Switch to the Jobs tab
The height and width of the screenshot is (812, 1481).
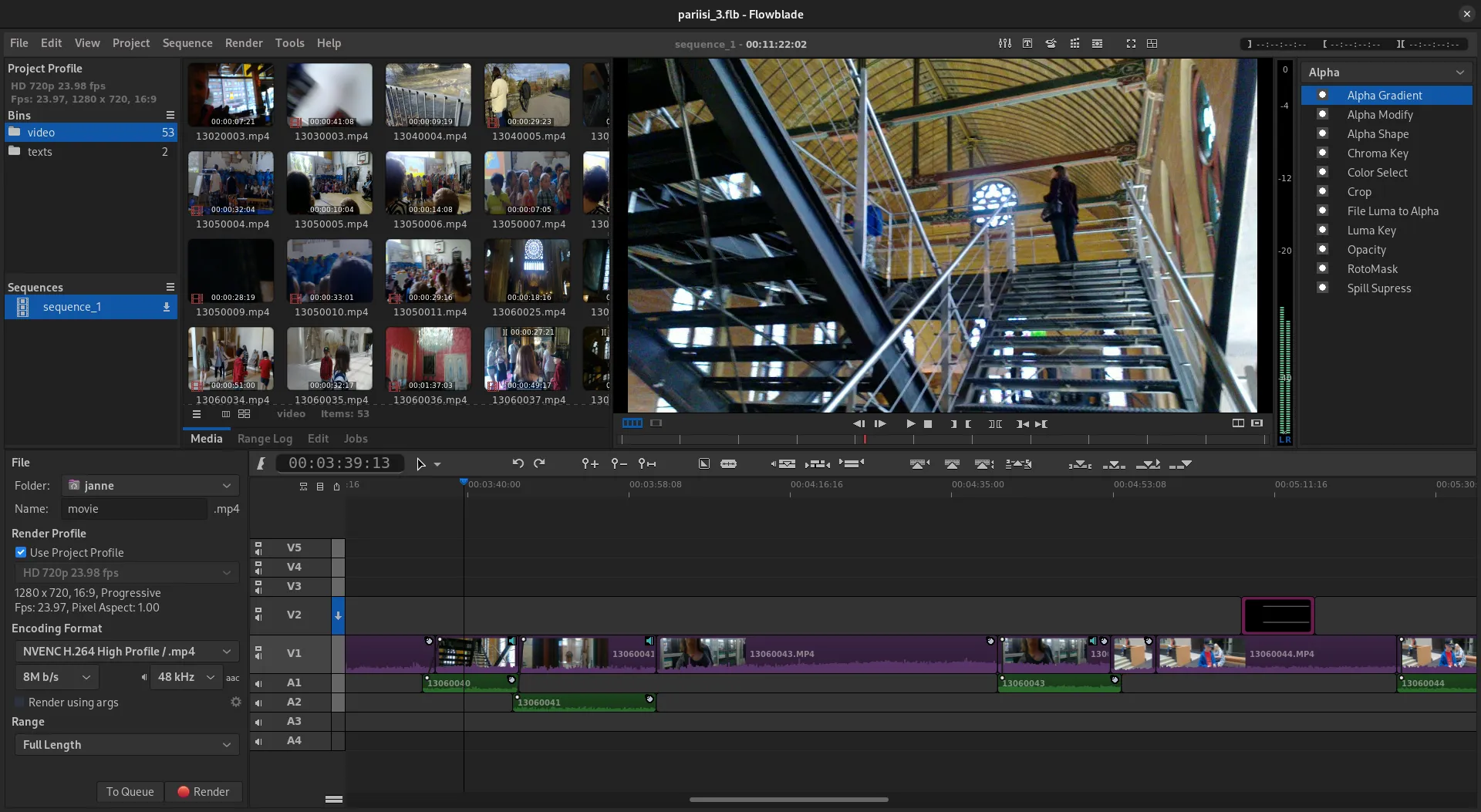[356, 438]
